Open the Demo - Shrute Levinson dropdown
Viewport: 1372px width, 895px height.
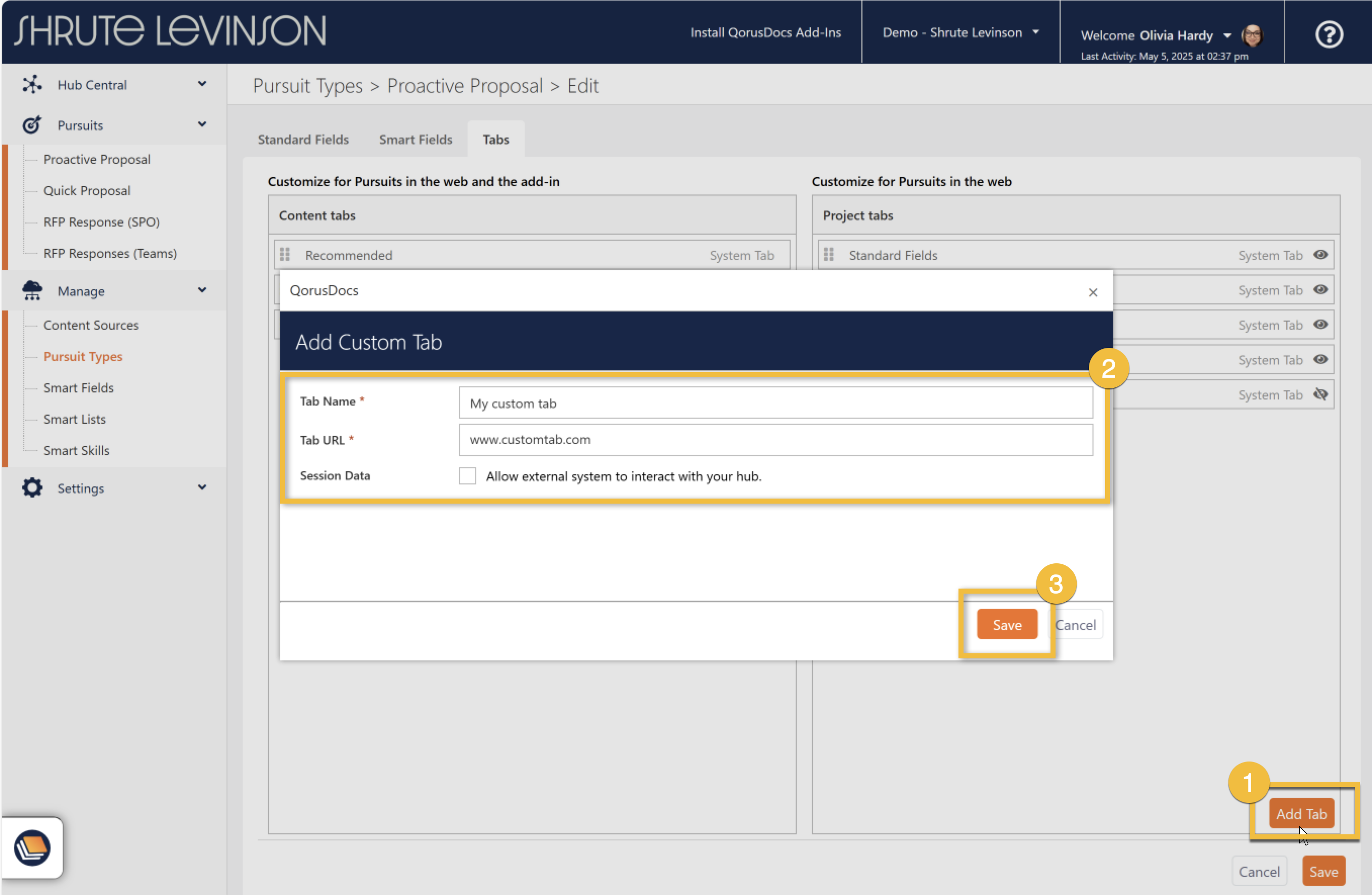click(961, 32)
